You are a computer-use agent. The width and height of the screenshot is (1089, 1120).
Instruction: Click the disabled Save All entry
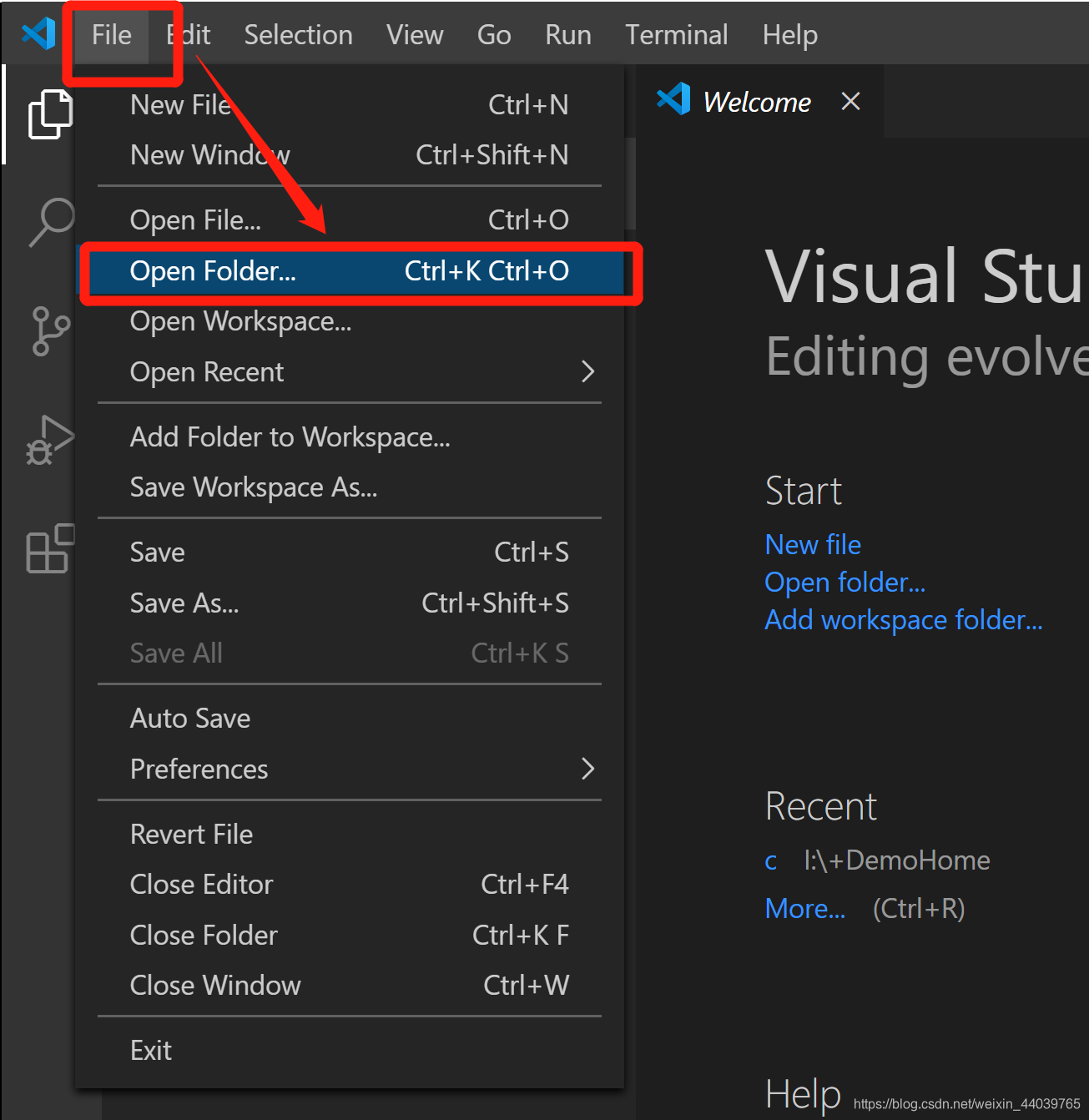pyautogui.click(x=350, y=653)
